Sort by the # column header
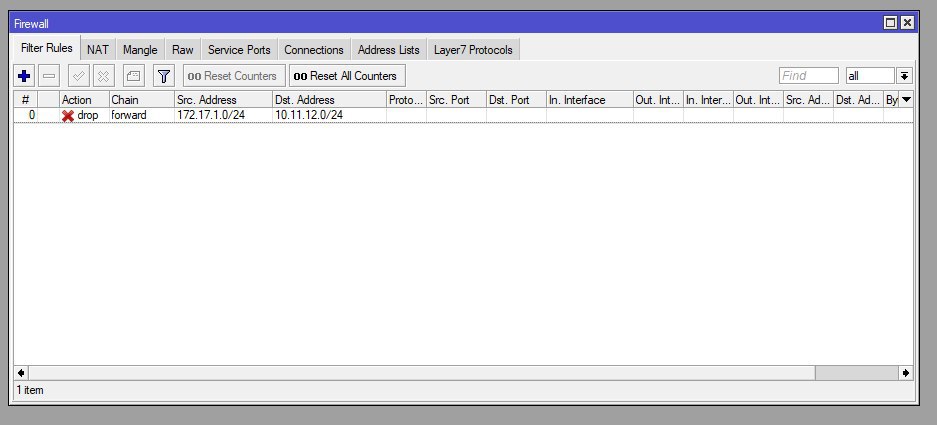The width and height of the screenshot is (937, 425). coord(26,100)
